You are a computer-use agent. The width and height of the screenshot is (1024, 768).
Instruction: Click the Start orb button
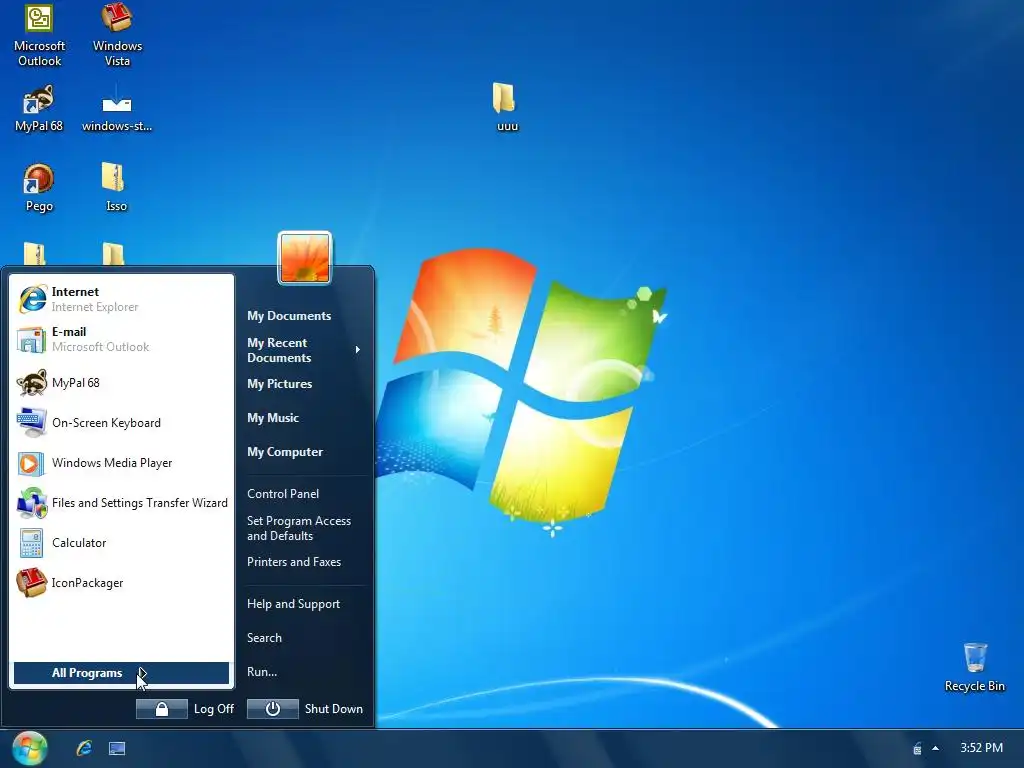29,748
